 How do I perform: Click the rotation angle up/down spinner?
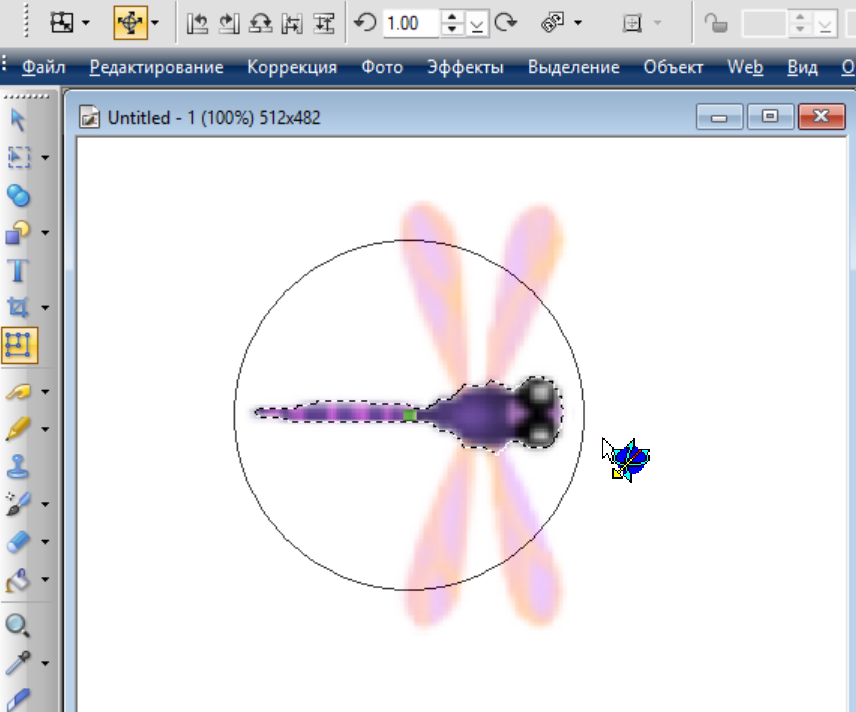[452, 23]
